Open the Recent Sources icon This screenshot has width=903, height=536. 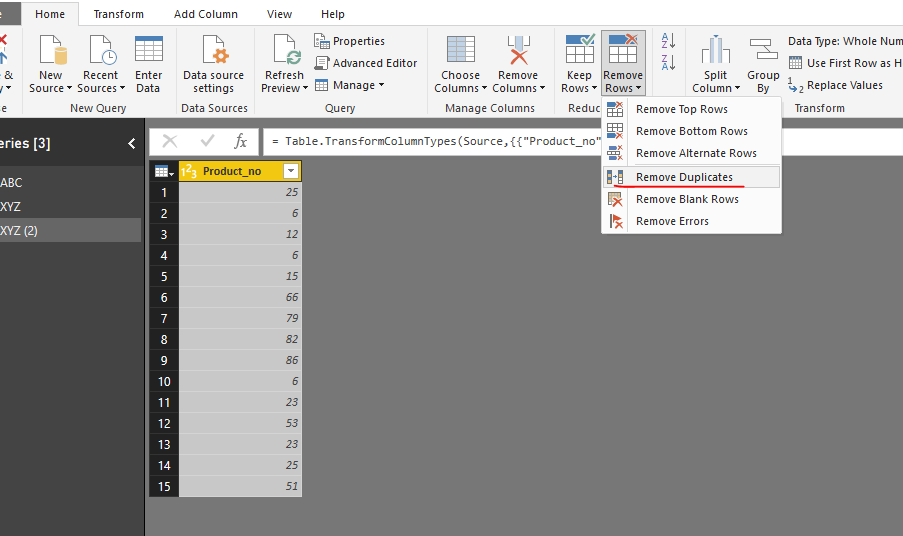(102, 50)
